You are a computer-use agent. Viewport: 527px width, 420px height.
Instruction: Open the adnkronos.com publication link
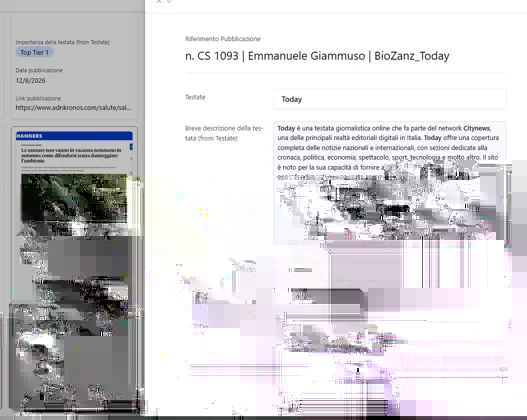click(73, 108)
